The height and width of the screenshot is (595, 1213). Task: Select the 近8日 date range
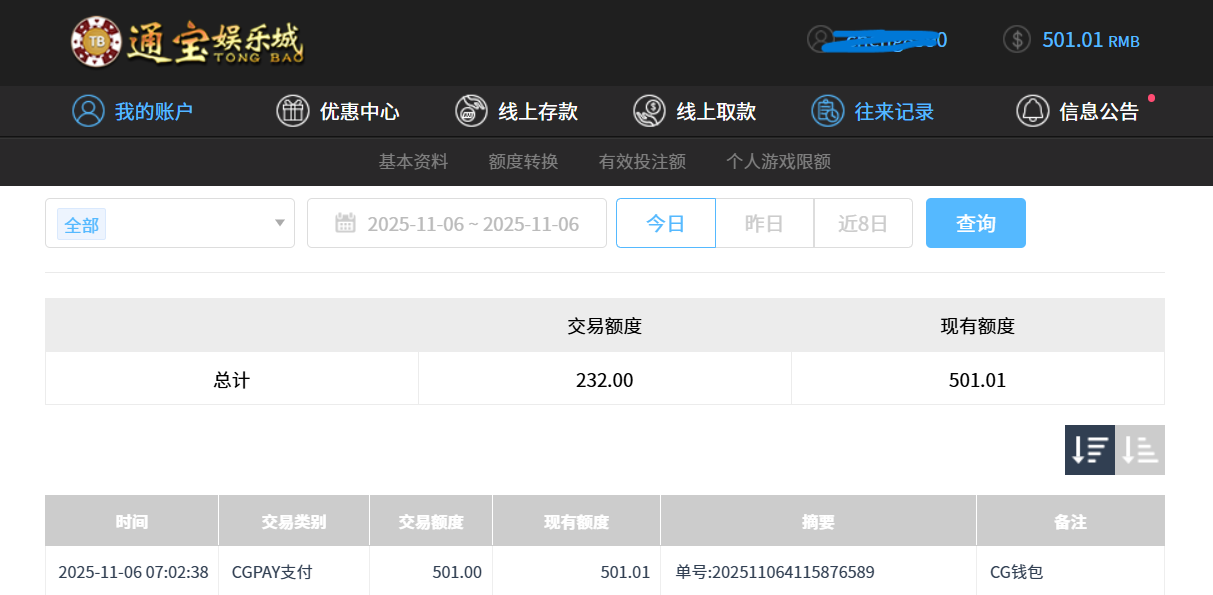(862, 223)
